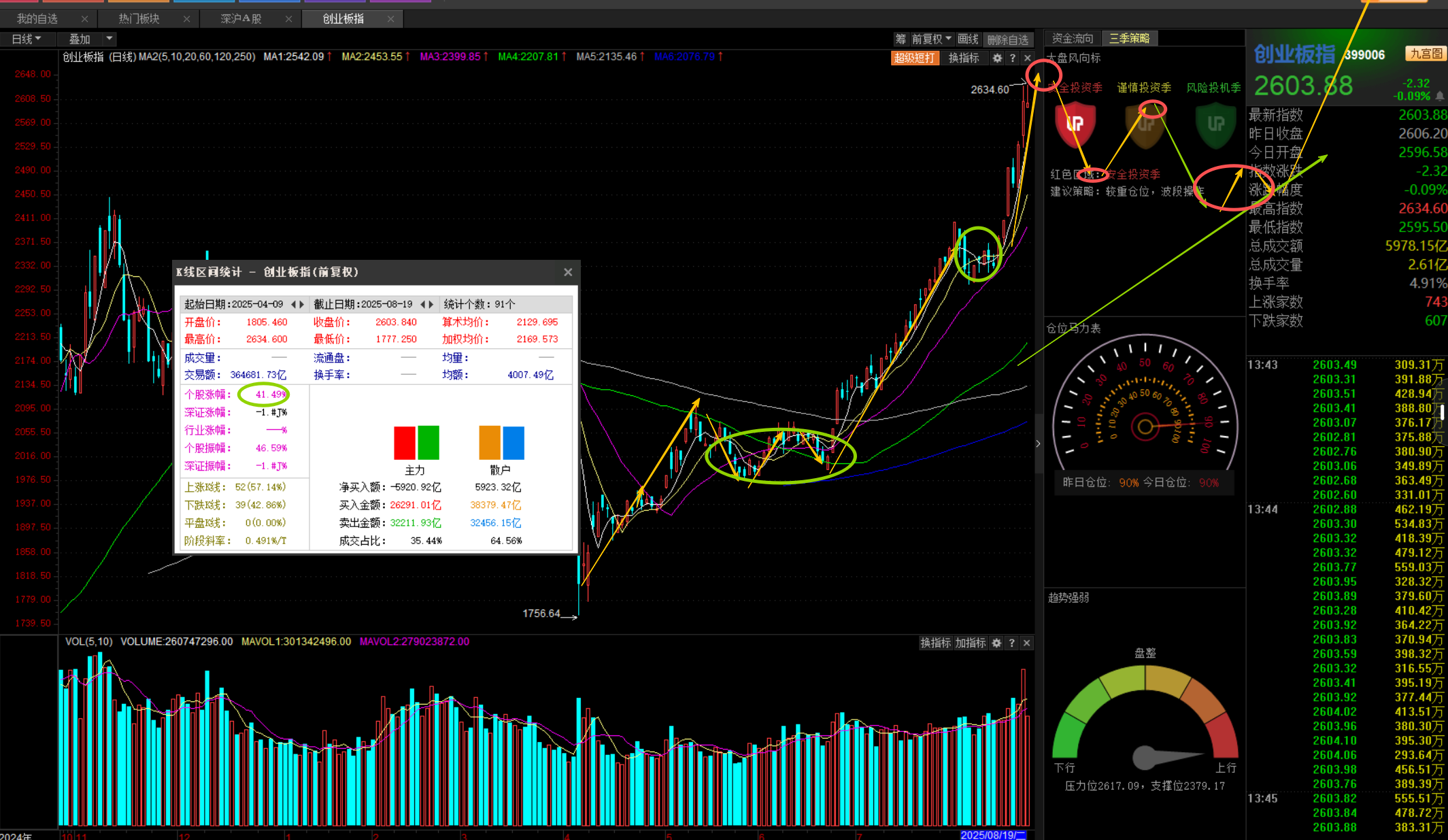Click the red 安全投资季 shield icon
This screenshot has width=1448, height=840.
(x=1075, y=124)
